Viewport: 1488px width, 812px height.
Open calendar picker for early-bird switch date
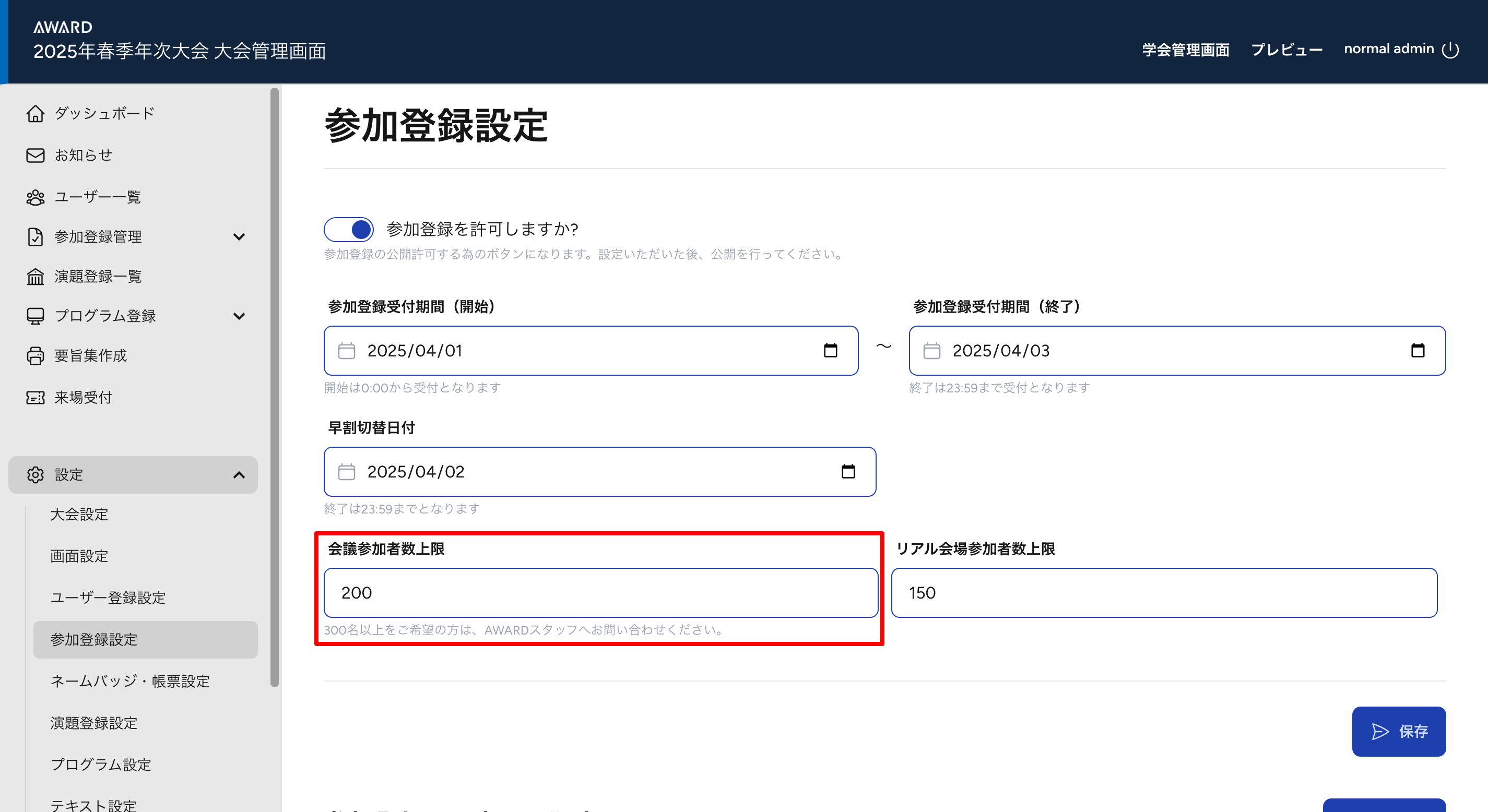click(847, 472)
